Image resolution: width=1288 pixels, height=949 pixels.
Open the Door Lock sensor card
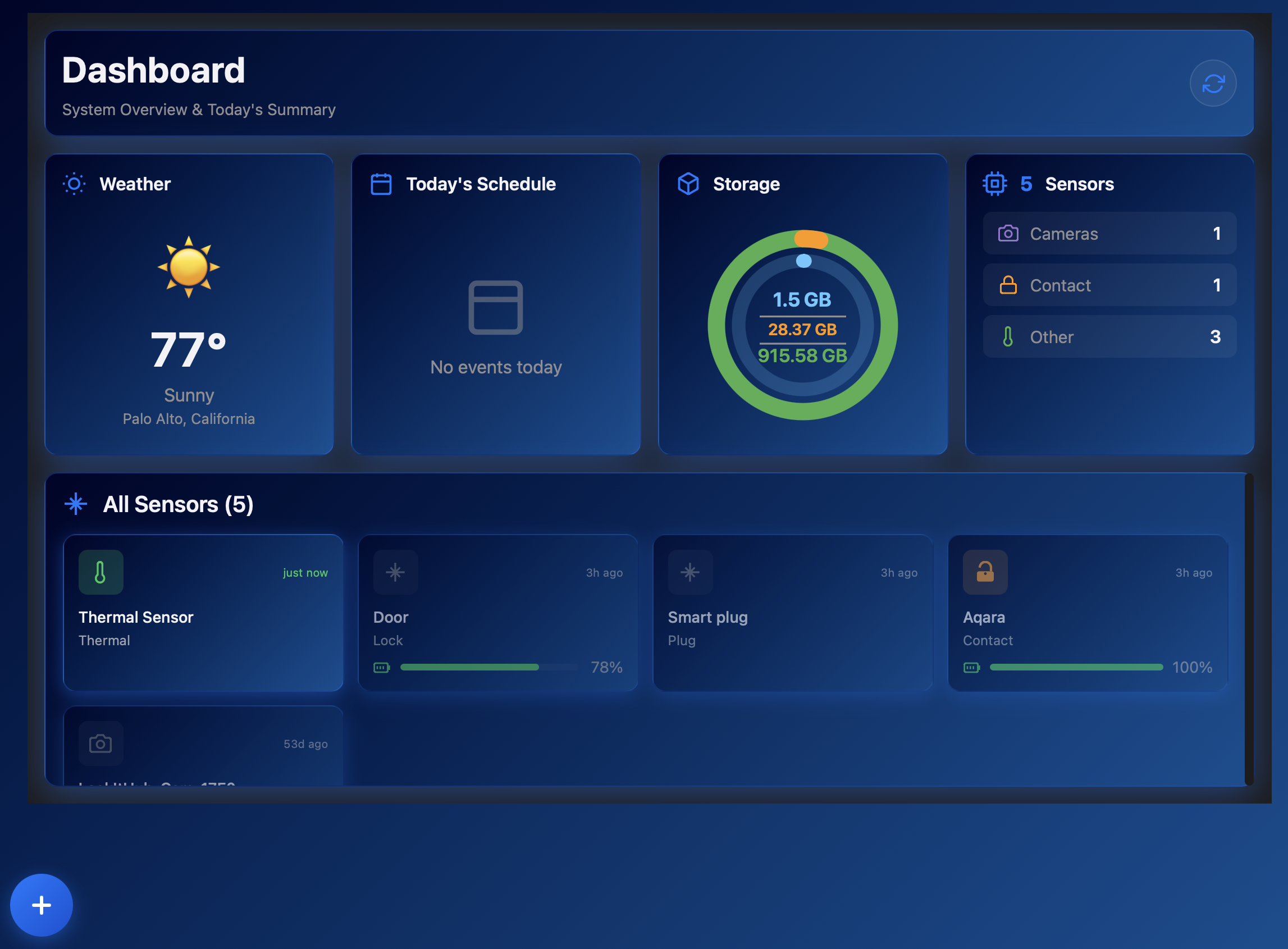pyautogui.click(x=498, y=613)
